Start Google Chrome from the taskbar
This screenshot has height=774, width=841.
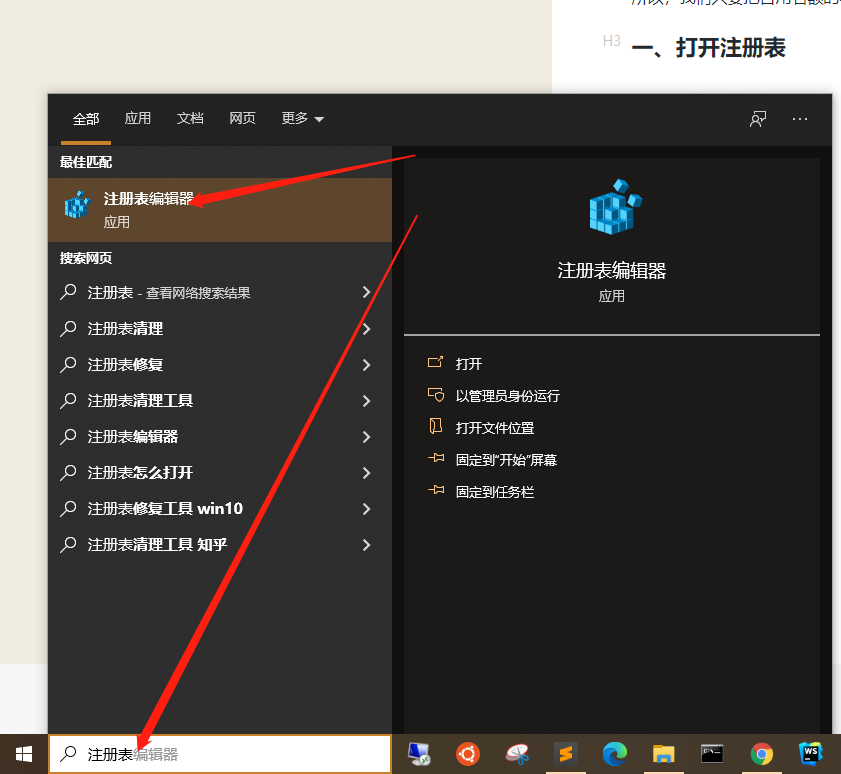tap(761, 755)
